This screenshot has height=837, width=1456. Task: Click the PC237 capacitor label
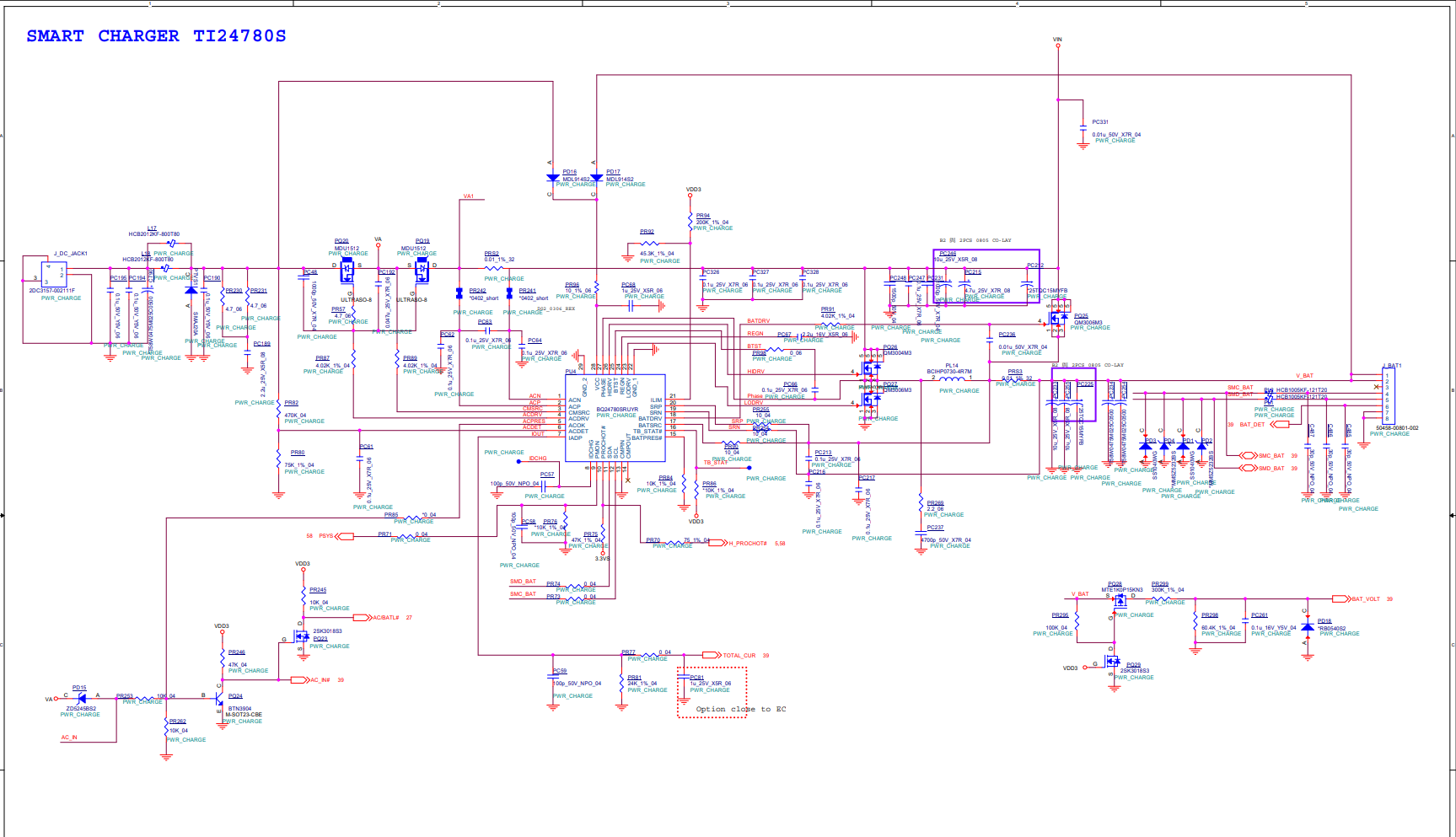pyautogui.click(x=935, y=528)
